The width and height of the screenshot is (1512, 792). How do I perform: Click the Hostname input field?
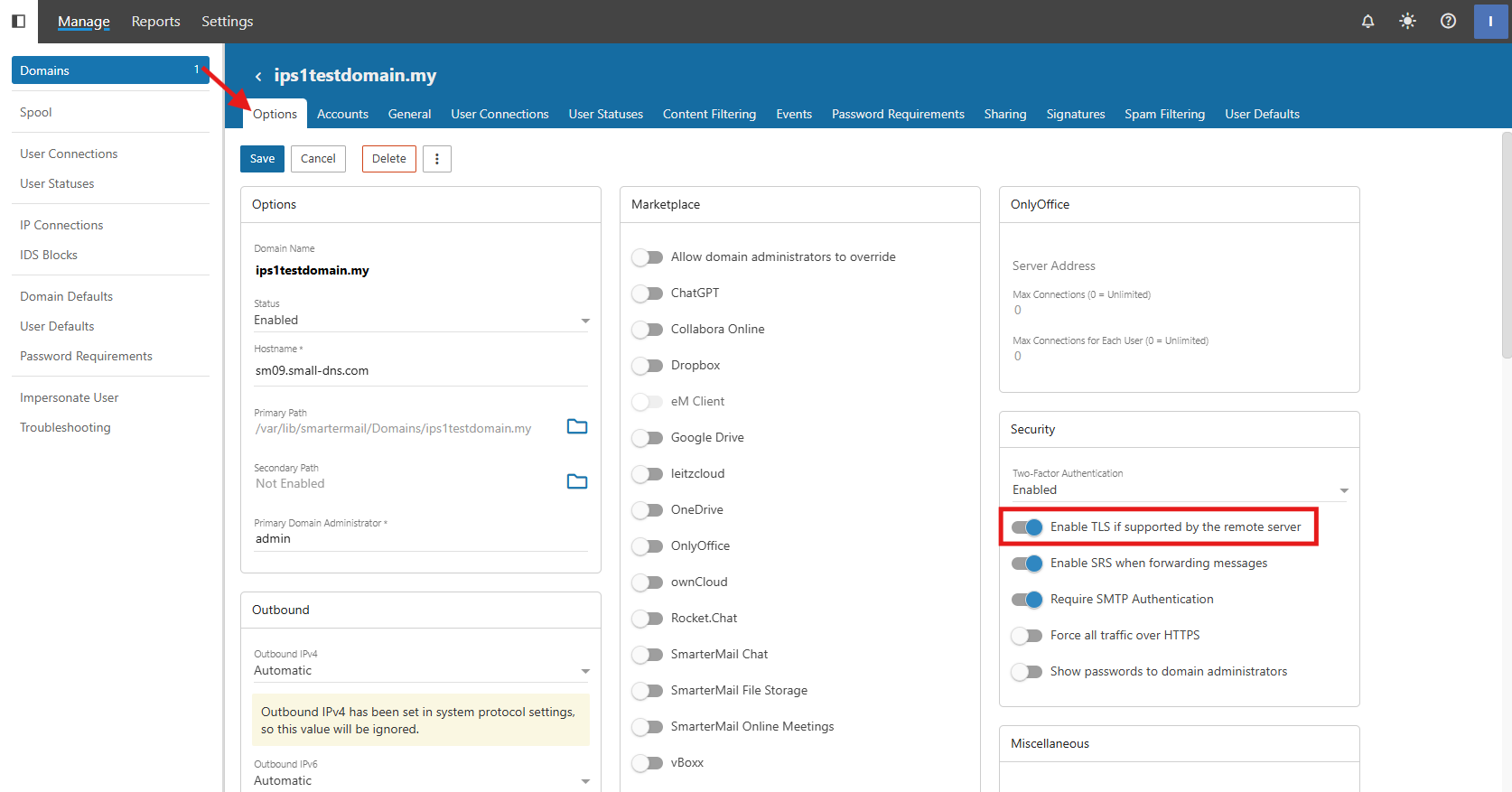coord(421,370)
